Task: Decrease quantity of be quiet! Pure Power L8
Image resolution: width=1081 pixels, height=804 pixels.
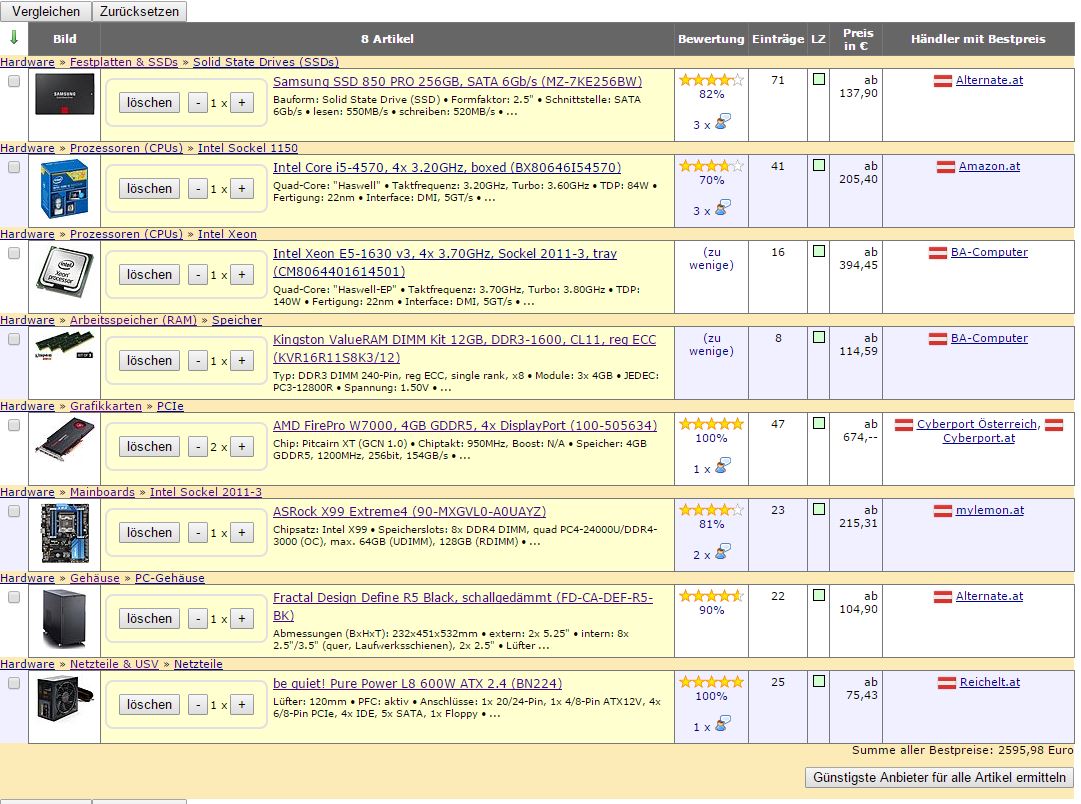Action: (198, 705)
